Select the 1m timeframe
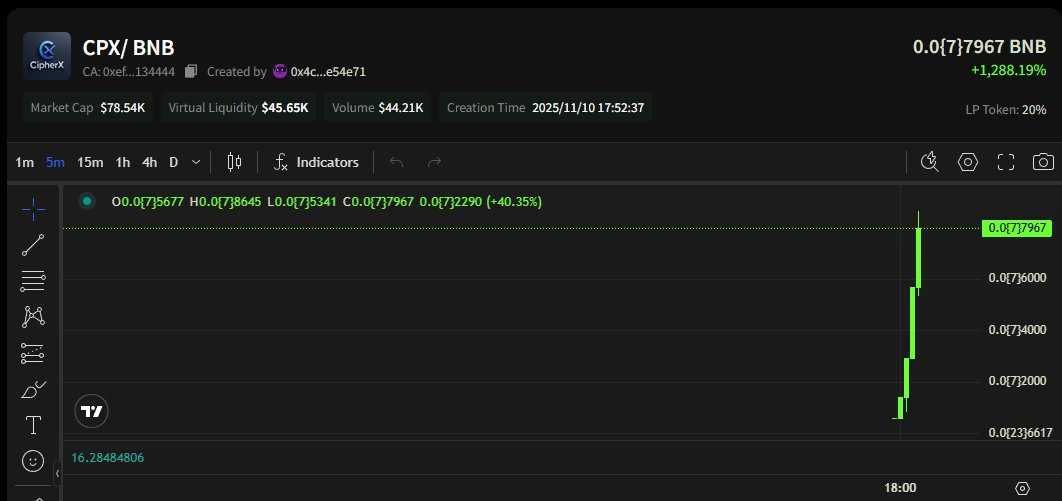 (24, 162)
